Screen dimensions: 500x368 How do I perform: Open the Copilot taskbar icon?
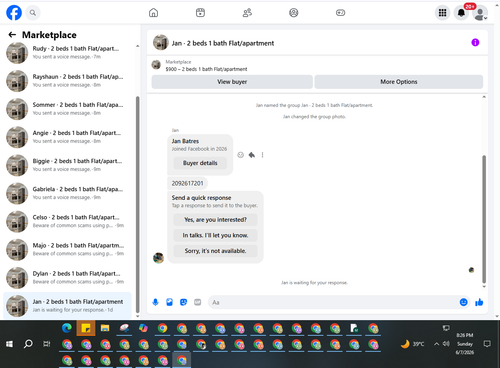[143, 328]
